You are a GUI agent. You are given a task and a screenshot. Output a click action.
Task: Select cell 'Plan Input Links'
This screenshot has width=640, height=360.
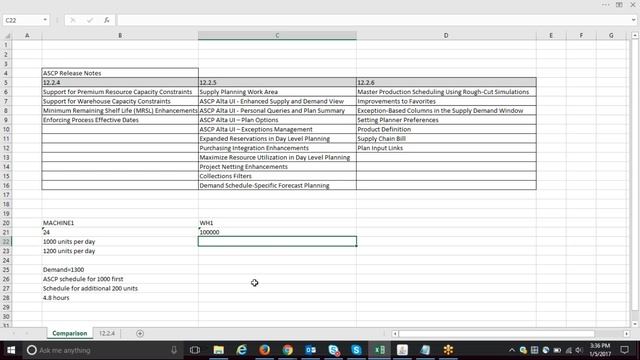tap(446, 148)
